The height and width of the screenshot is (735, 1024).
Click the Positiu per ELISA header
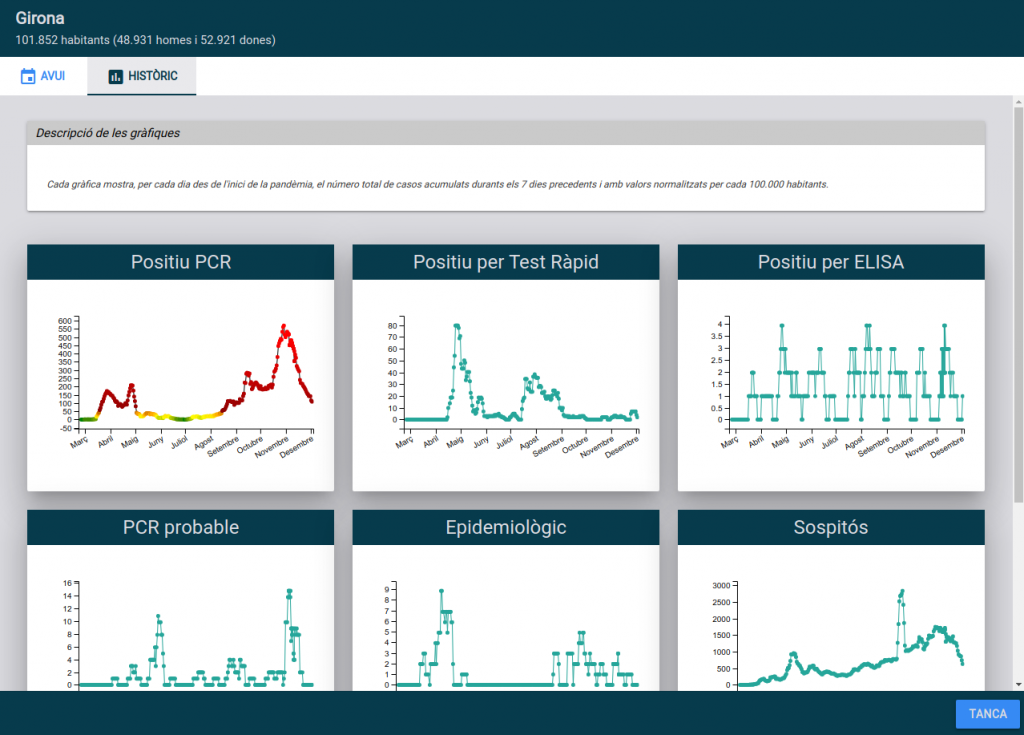tap(831, 262)
